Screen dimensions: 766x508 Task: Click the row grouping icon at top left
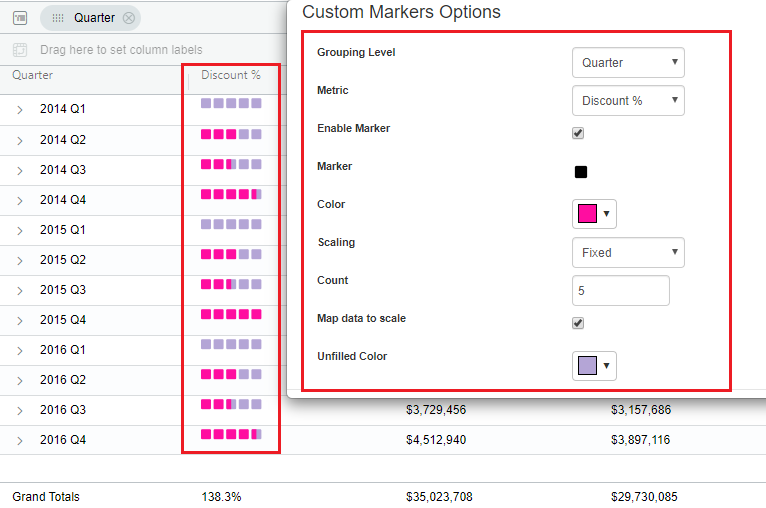(x=20, y=17)
